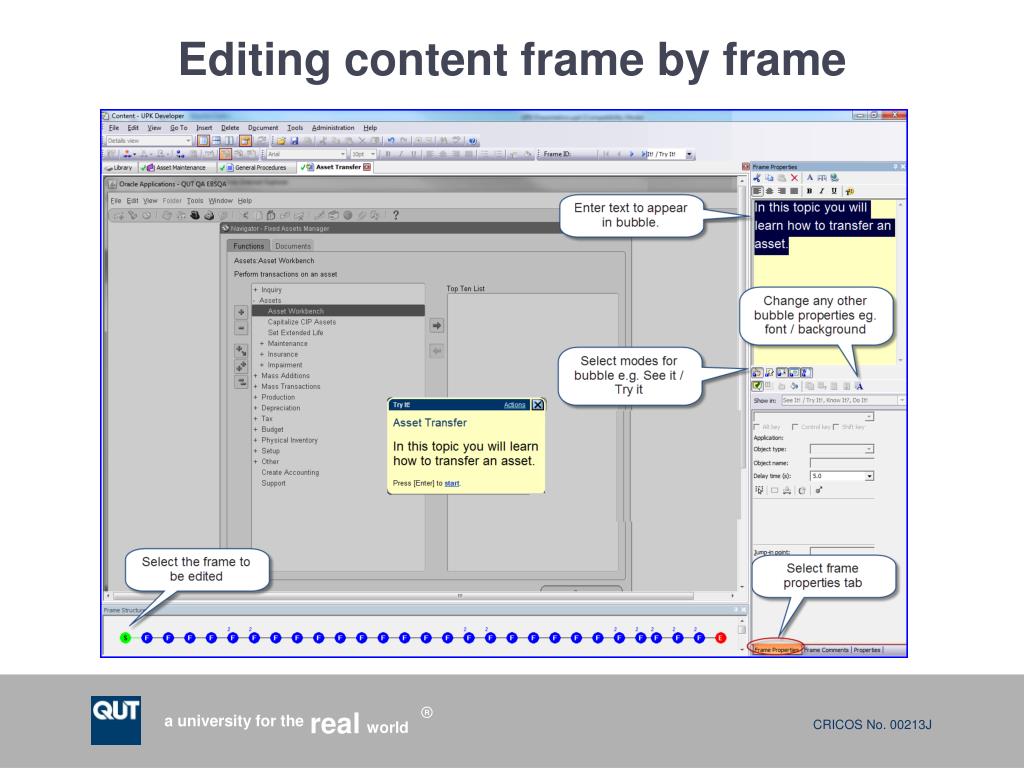
Task: Click the bubble text editing area
Action: pos(825,282)
